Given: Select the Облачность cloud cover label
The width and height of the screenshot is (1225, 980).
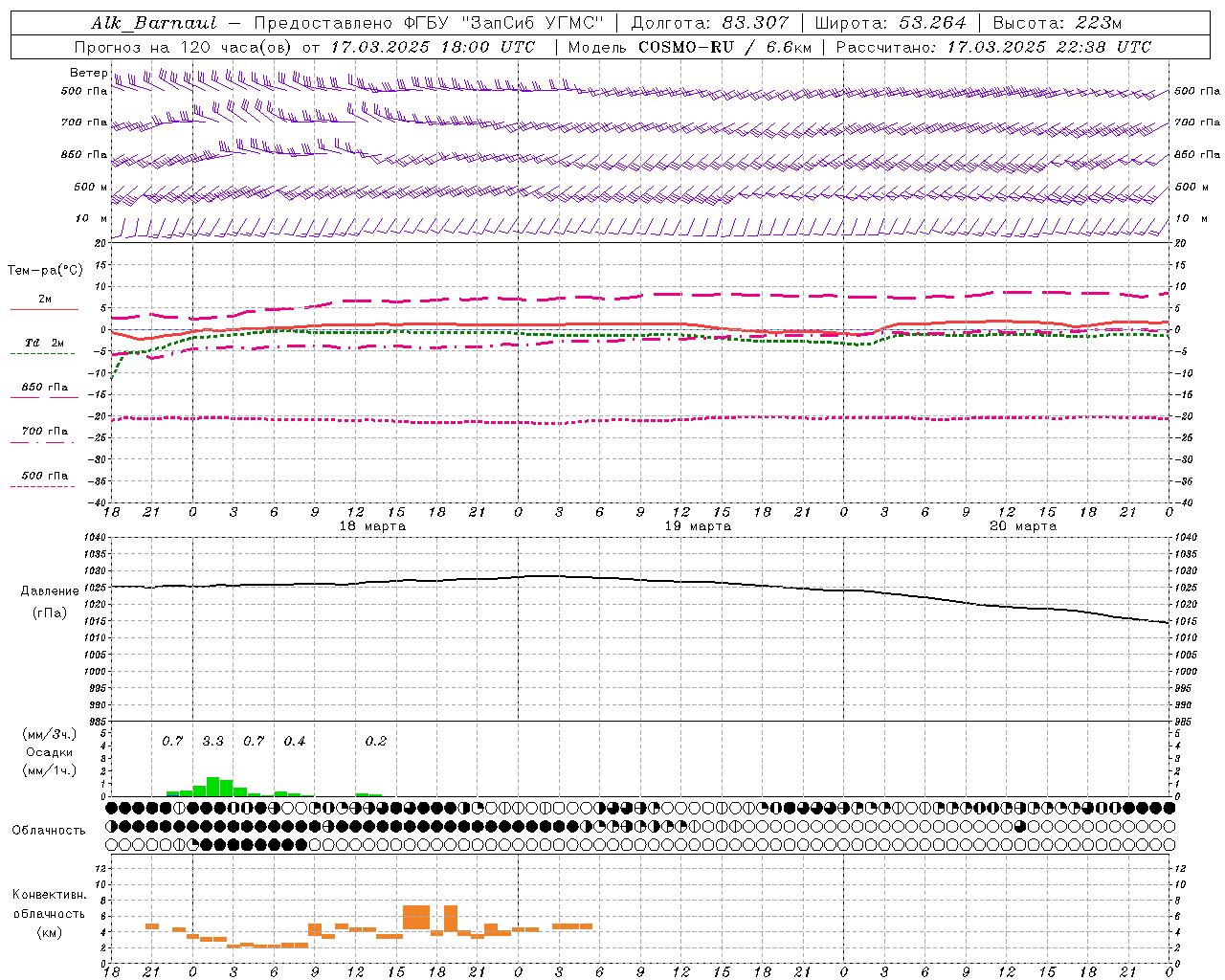Looking at the screenshot, I should (49, 830).
